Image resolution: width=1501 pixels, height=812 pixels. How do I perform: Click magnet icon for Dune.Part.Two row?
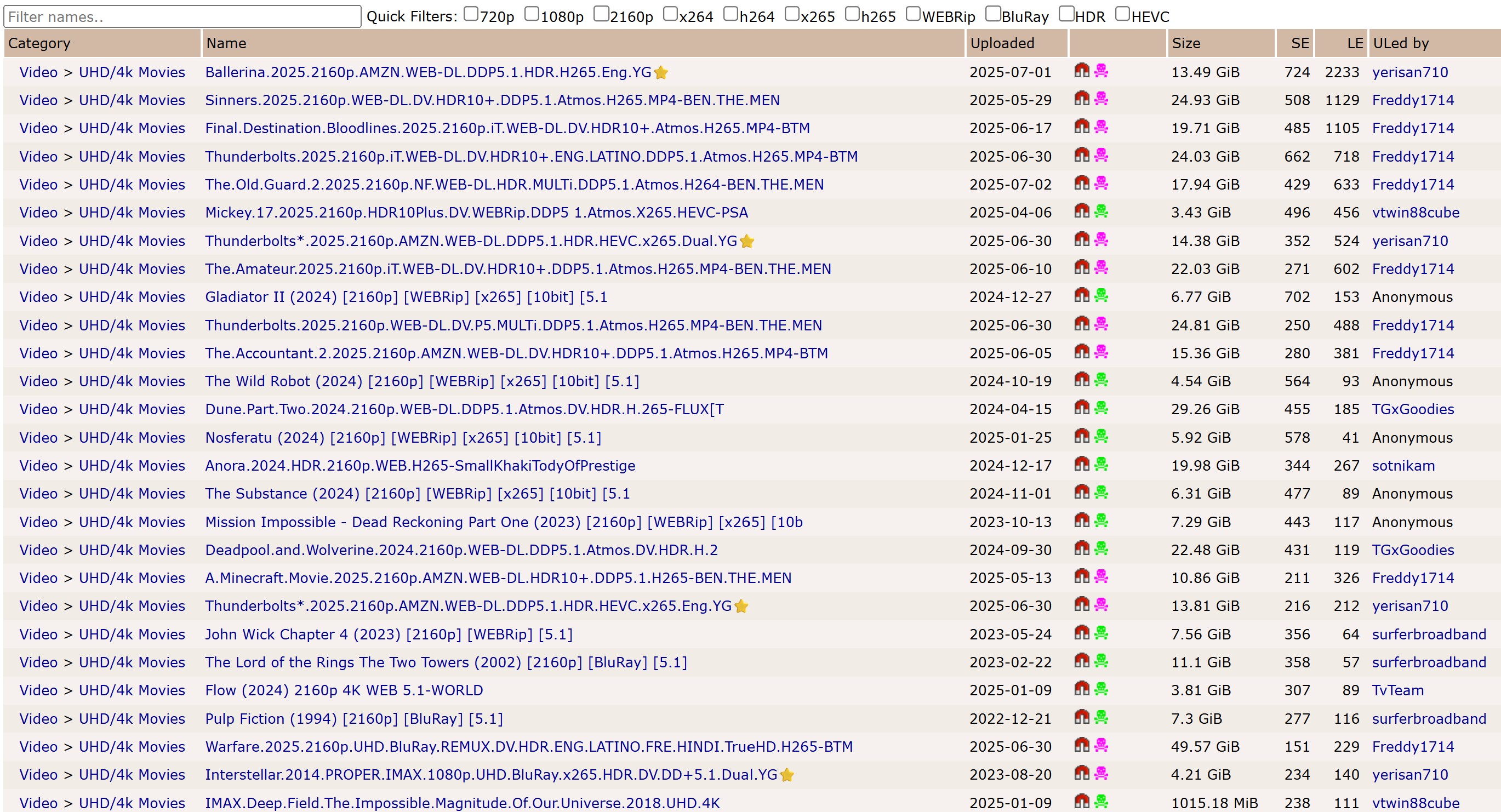click(1081, 408)
